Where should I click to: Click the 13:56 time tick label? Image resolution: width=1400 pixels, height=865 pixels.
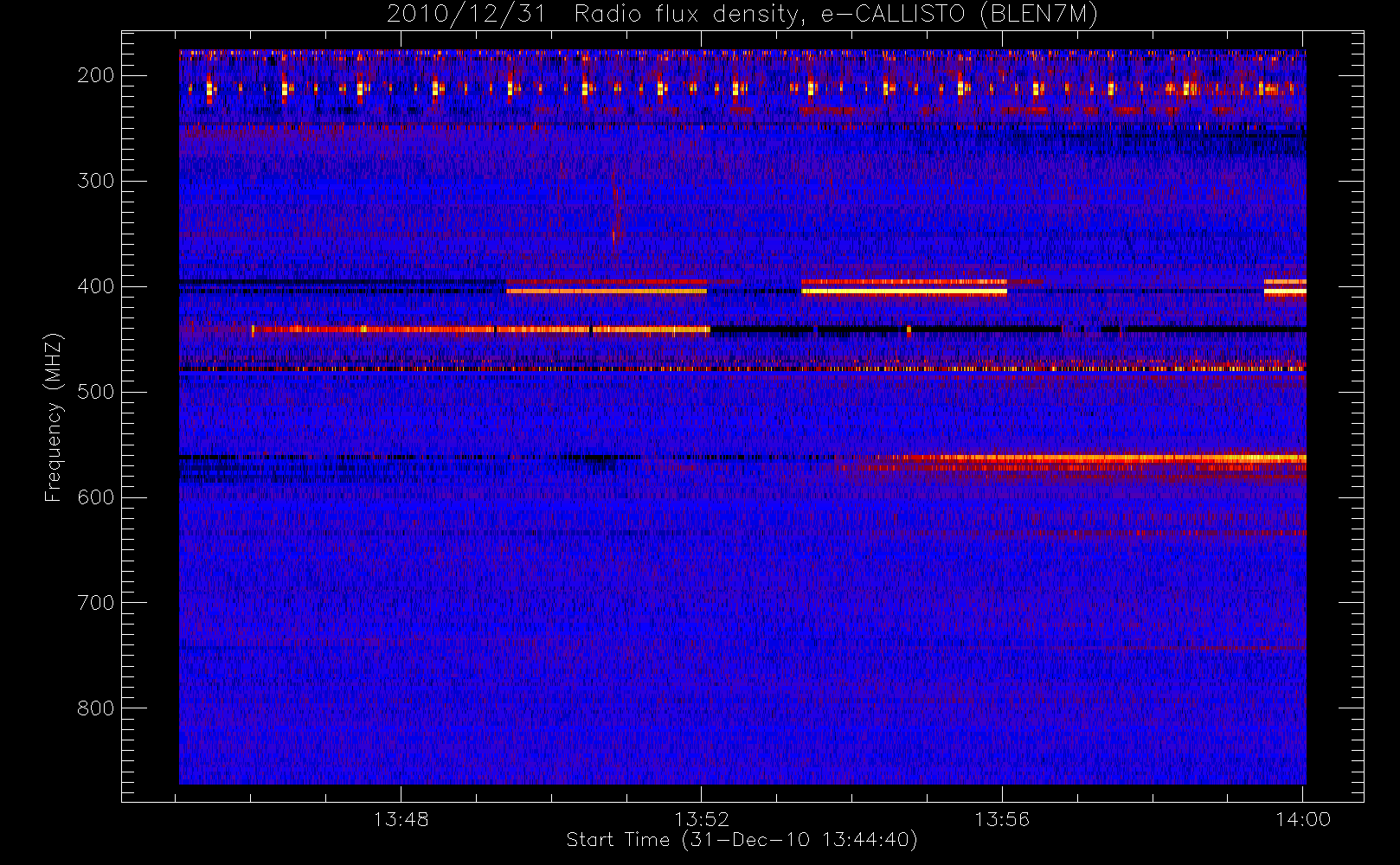point(1002,819)
